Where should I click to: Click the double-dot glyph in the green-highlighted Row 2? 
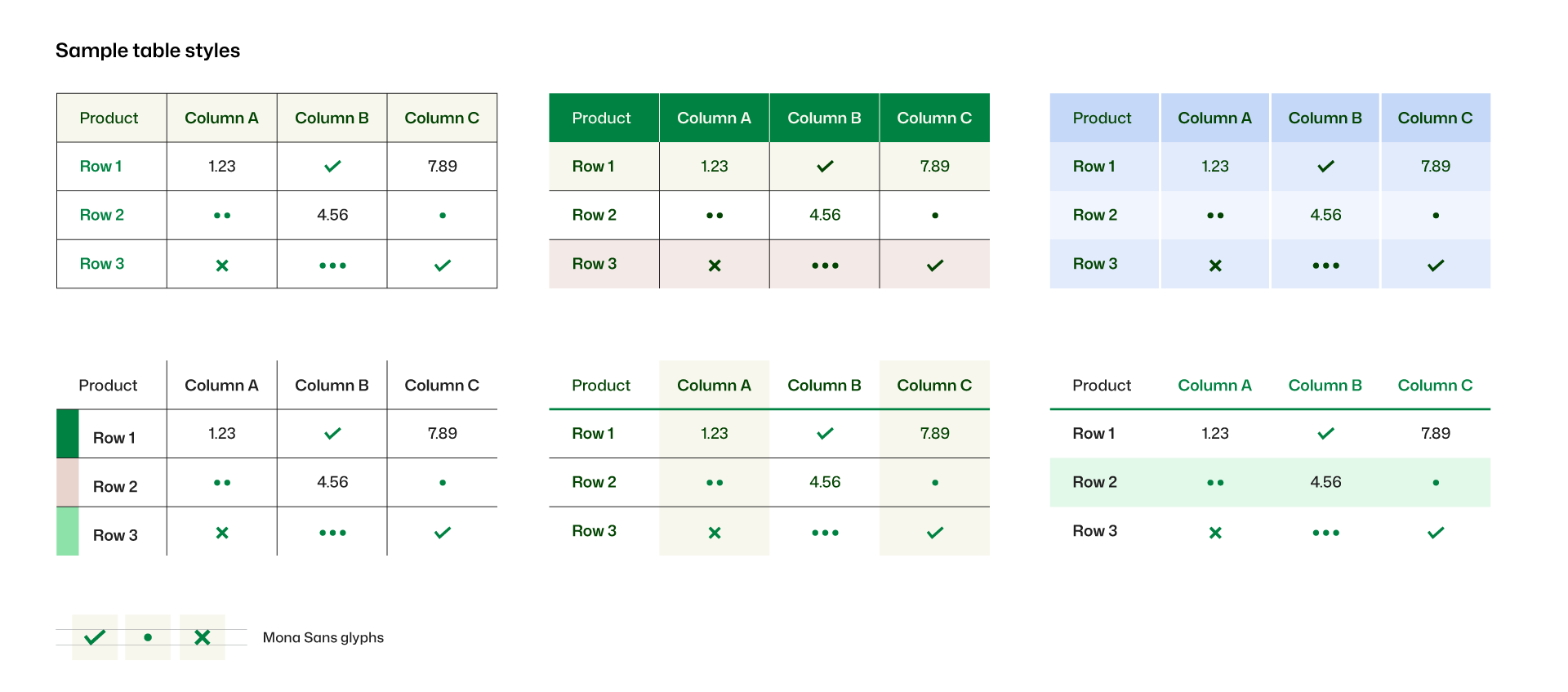(1215, 483)
